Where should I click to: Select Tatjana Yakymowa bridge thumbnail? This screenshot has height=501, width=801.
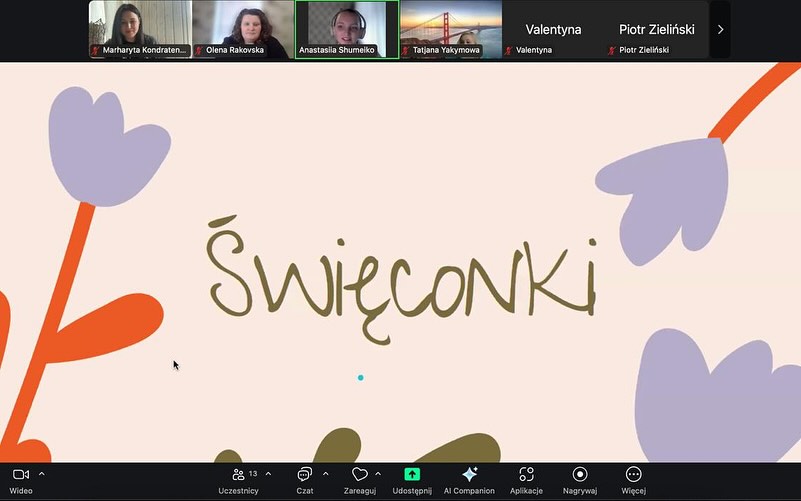click(x=450, y=29)
